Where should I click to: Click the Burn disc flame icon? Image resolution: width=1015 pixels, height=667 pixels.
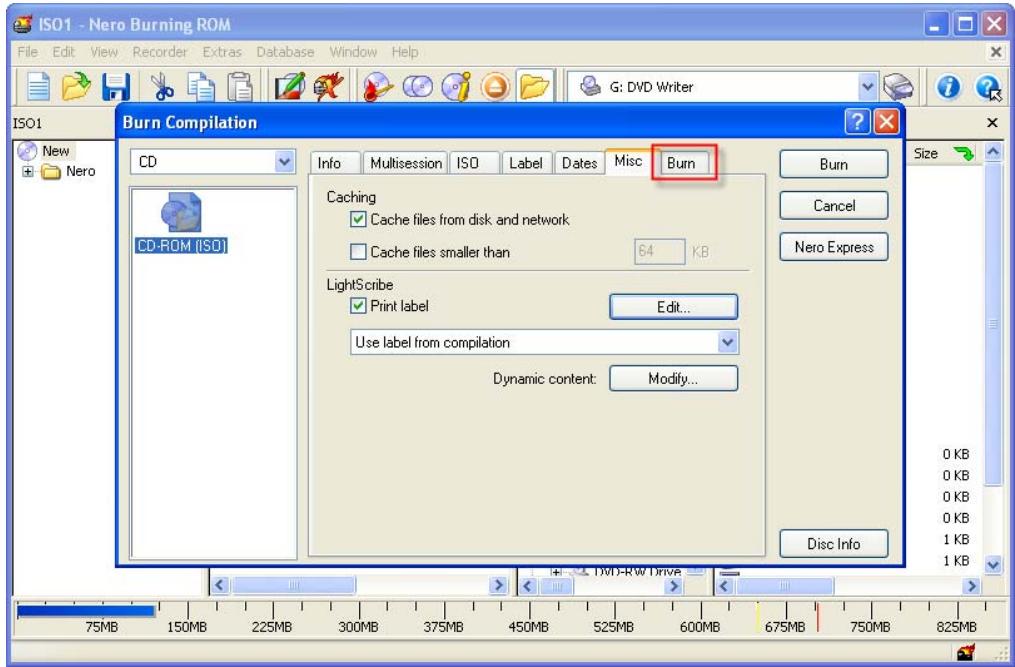(x=377, y=87)
